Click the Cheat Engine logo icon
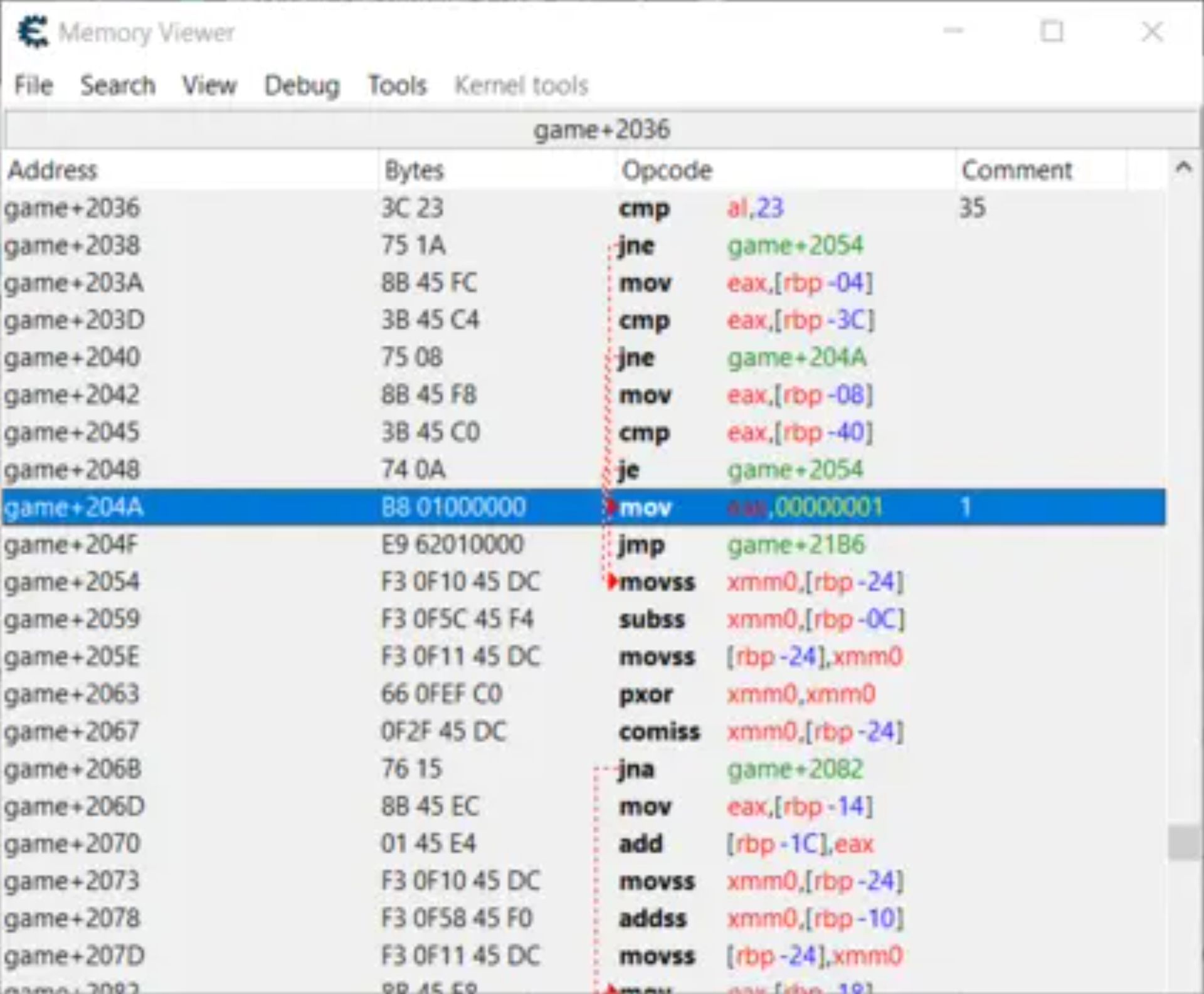This screenshot has width=1204, height=994. 33,31
